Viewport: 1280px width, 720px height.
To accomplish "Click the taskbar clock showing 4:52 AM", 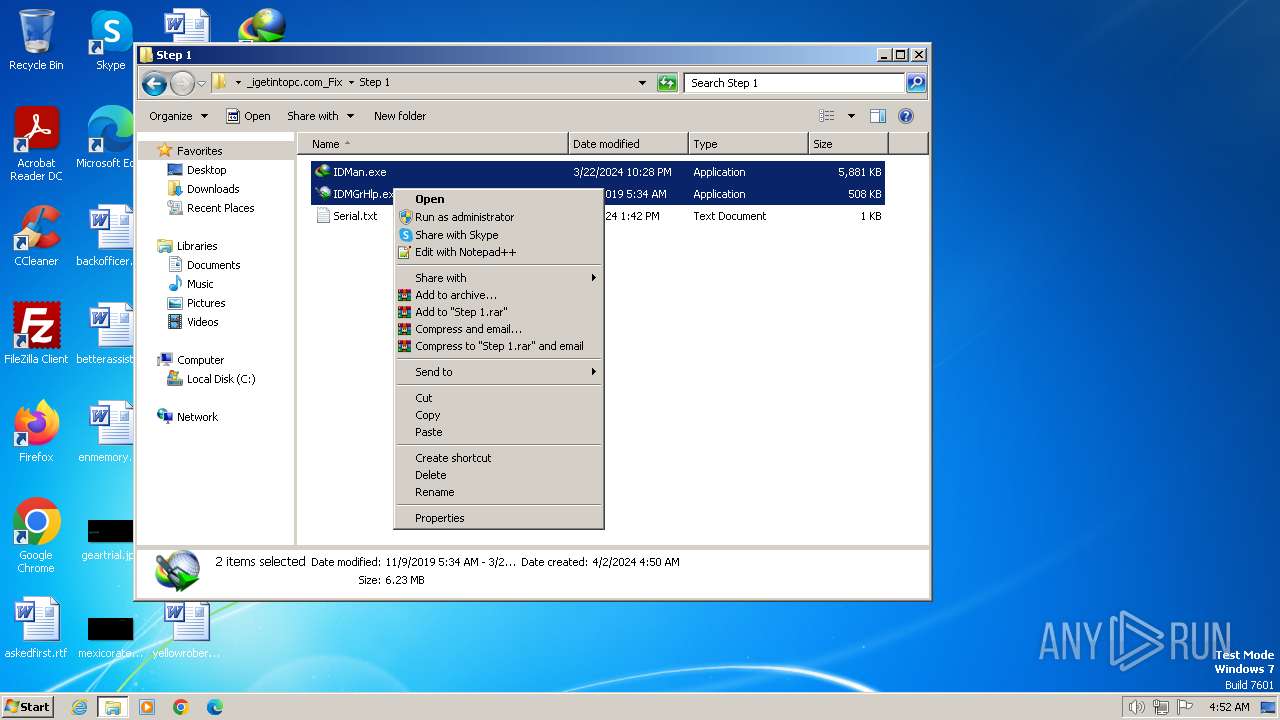I will 1229,707.
